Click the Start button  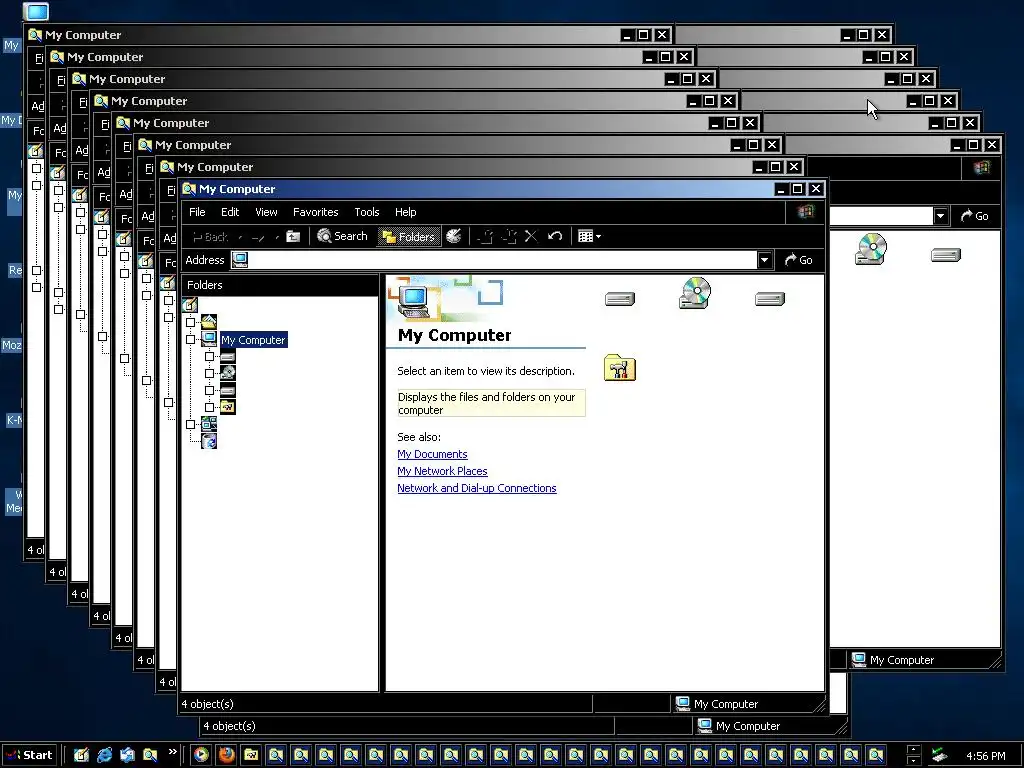(x=29, y=755)
